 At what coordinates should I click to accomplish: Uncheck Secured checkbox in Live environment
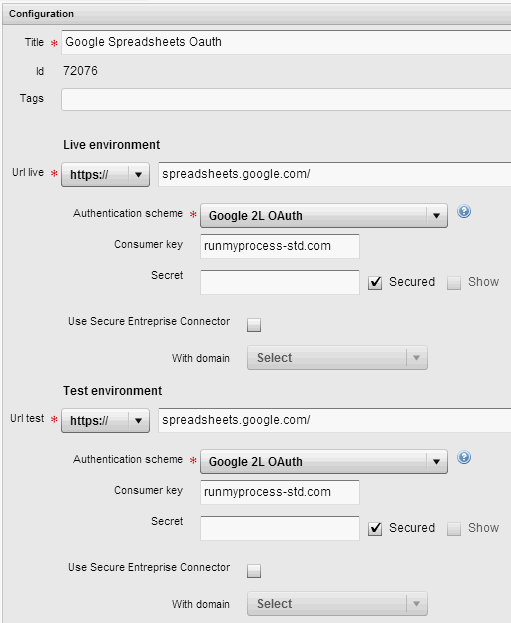375,283
